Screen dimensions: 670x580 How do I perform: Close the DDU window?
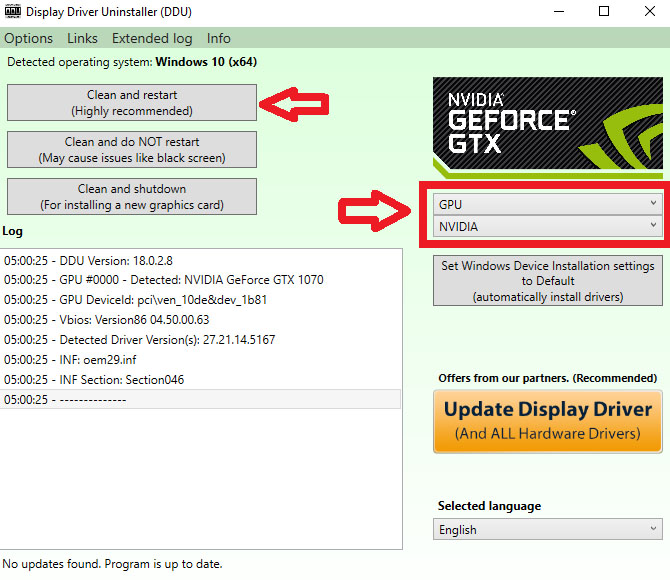tap(649, 12)
